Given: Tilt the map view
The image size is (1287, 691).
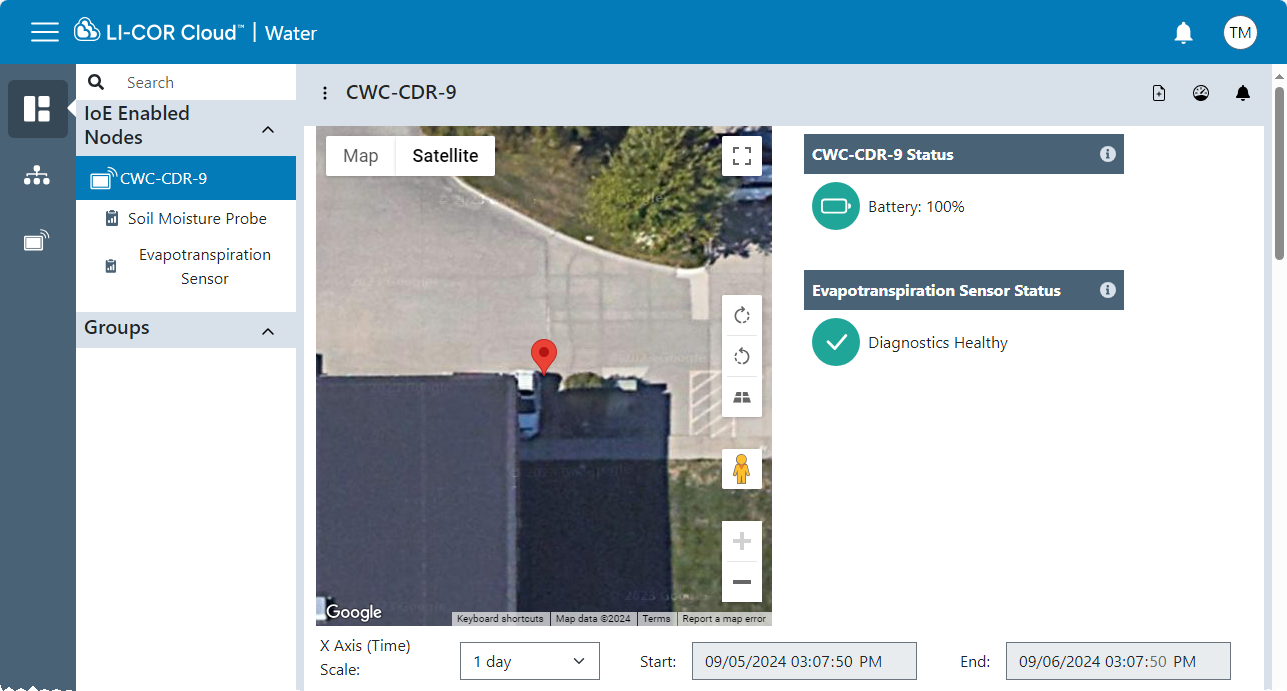Looking at the screenshot, I should (x=742, y=397).
